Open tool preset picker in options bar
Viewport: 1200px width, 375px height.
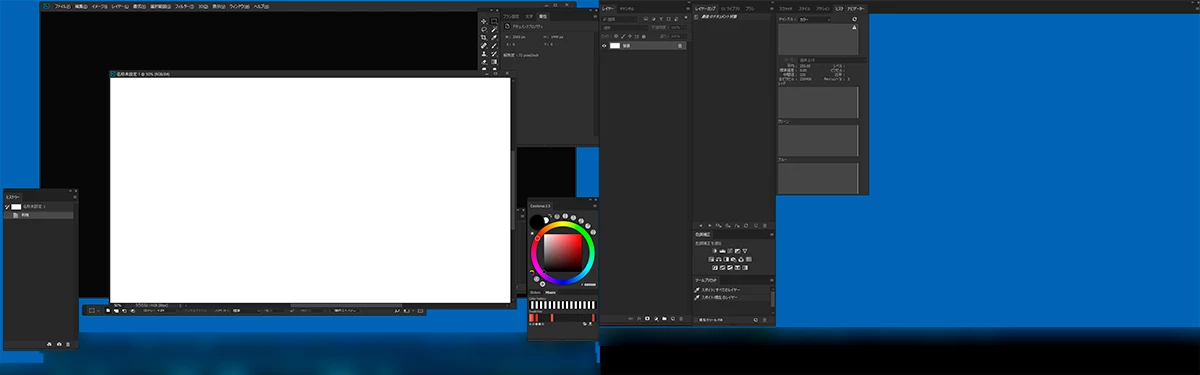click(x=94, y=310)
